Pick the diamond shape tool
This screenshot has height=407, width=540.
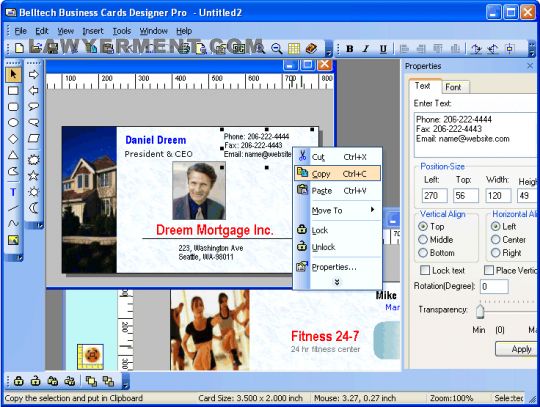coord(13,139)
